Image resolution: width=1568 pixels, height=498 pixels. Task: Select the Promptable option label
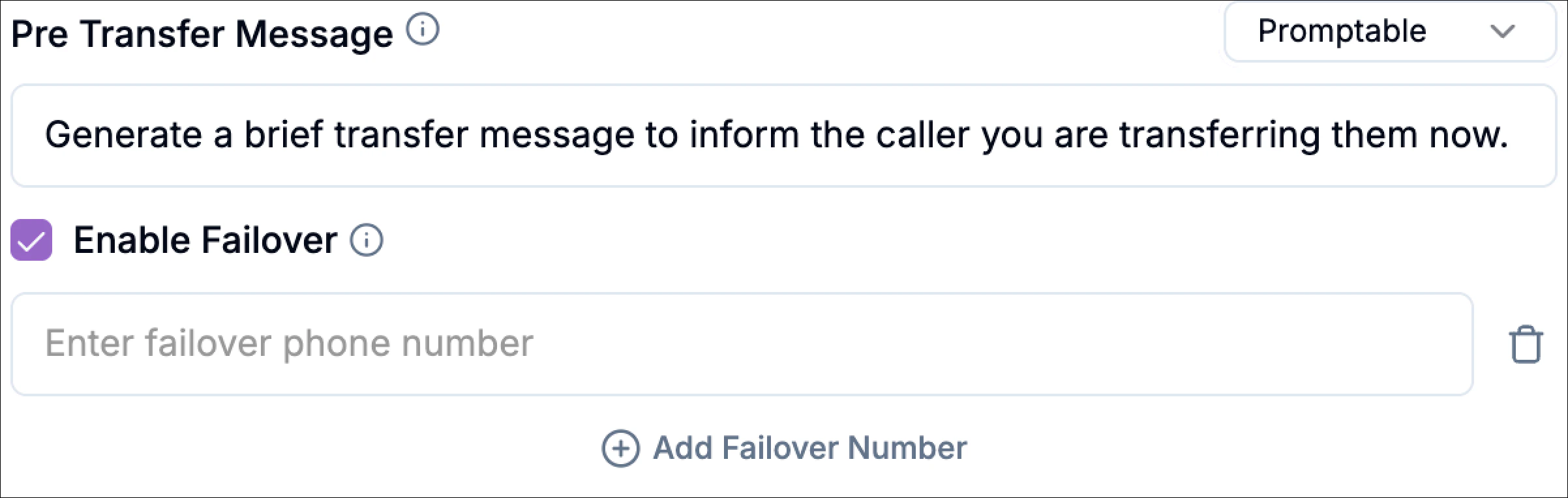pos(1342,30)
